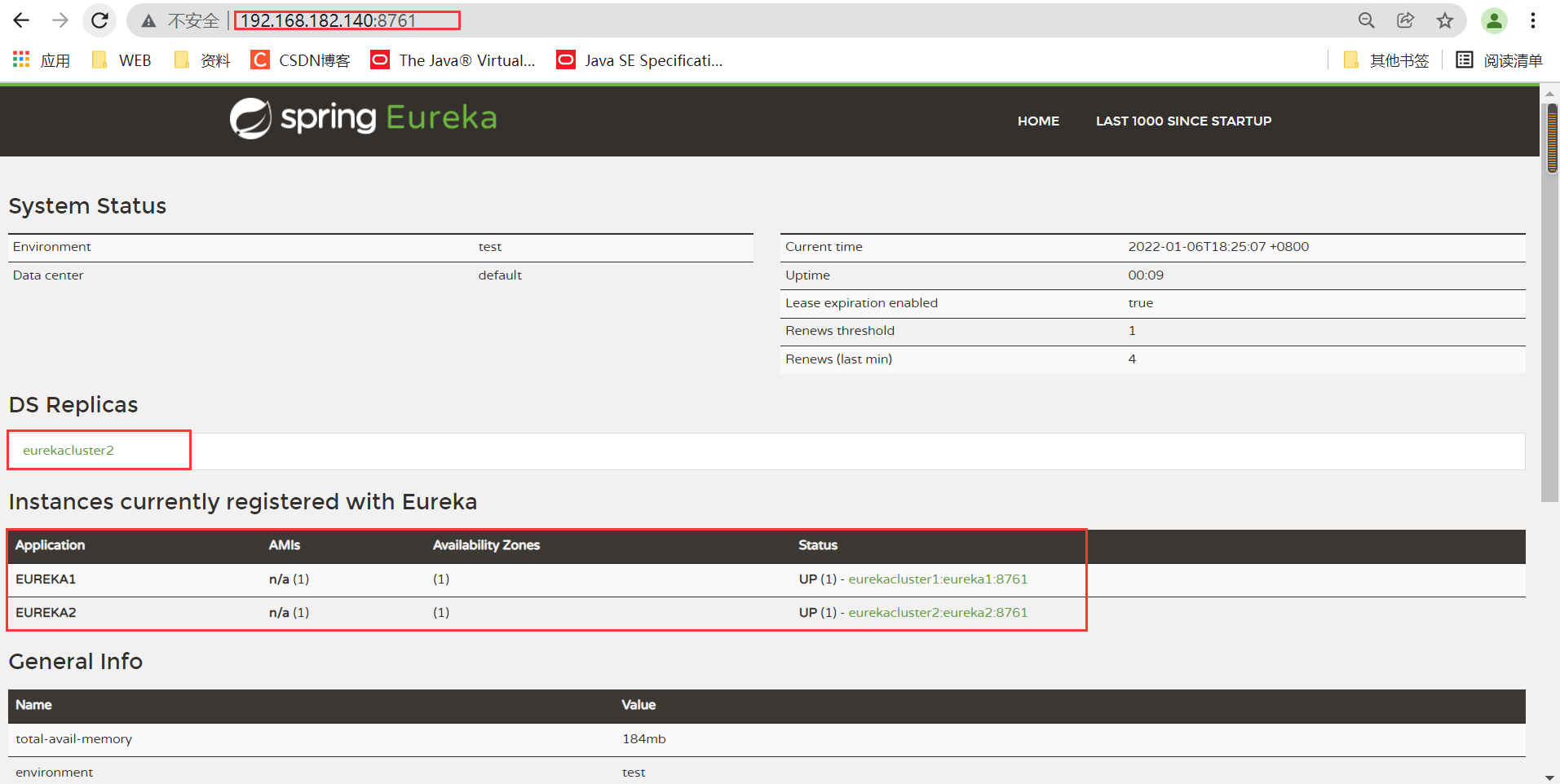Click total-avail-memory value 184mb
This screenshot has width=1560, height=784.
click(644, 739)
